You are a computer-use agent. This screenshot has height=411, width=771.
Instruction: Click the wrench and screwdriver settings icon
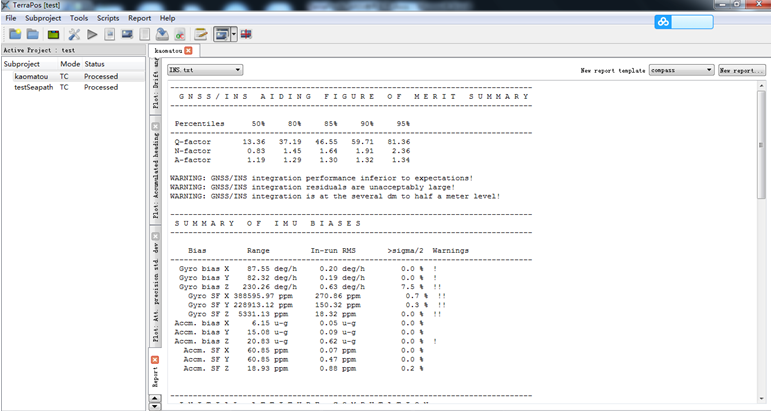73,34
